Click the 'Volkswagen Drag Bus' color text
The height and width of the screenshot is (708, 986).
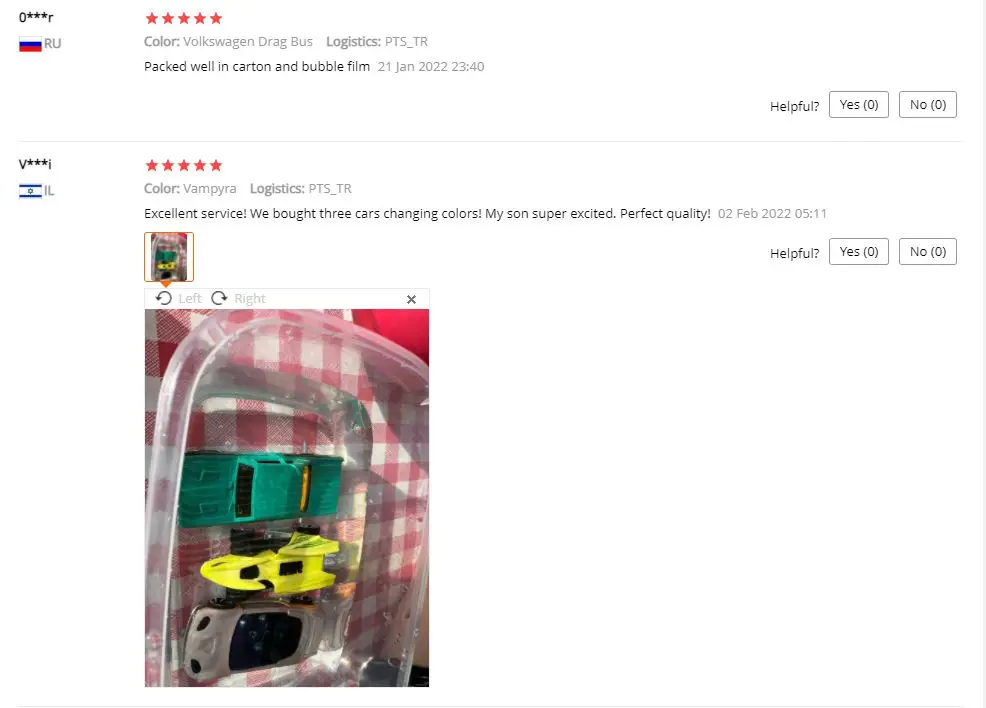248,41
